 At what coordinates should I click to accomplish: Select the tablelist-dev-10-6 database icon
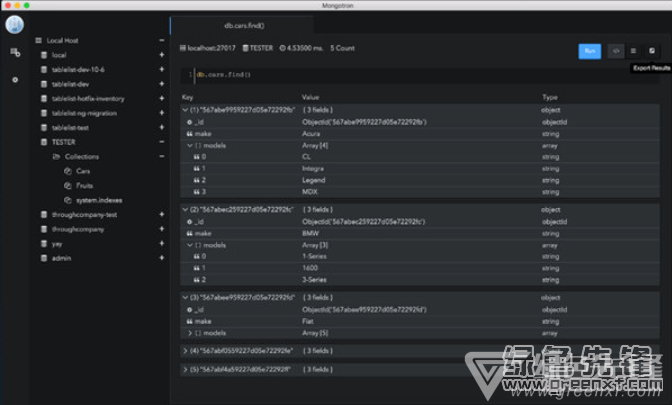(44, 69)
